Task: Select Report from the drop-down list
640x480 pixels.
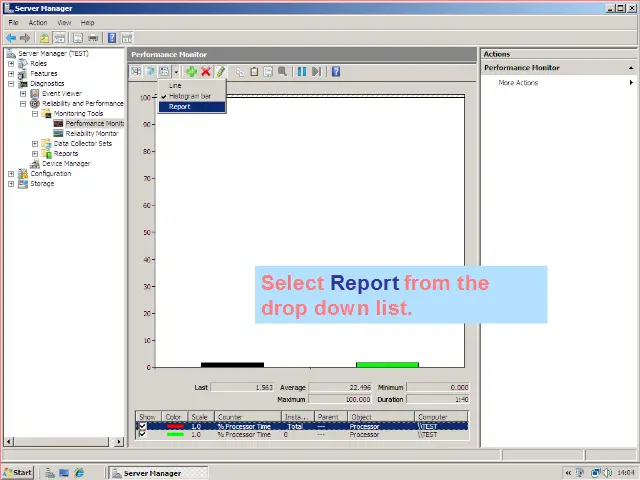Action: 192,107
